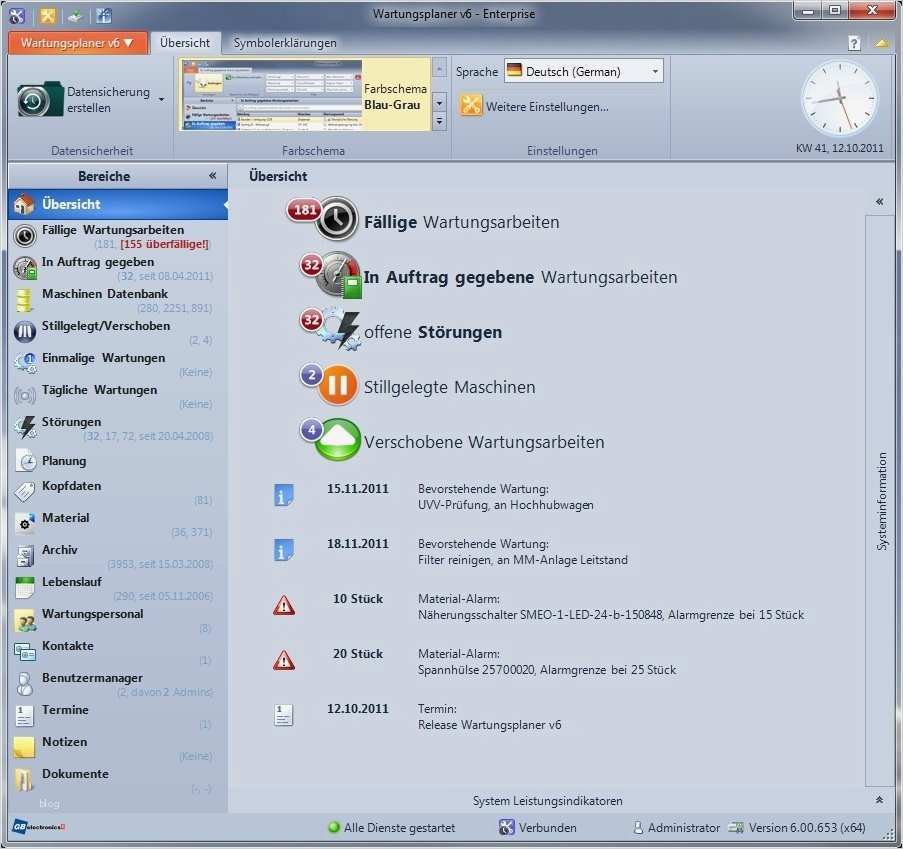
Task: Open Einmalige Wartungen sidebar icon
Action: pyautogui.click(x=25, y=363)
